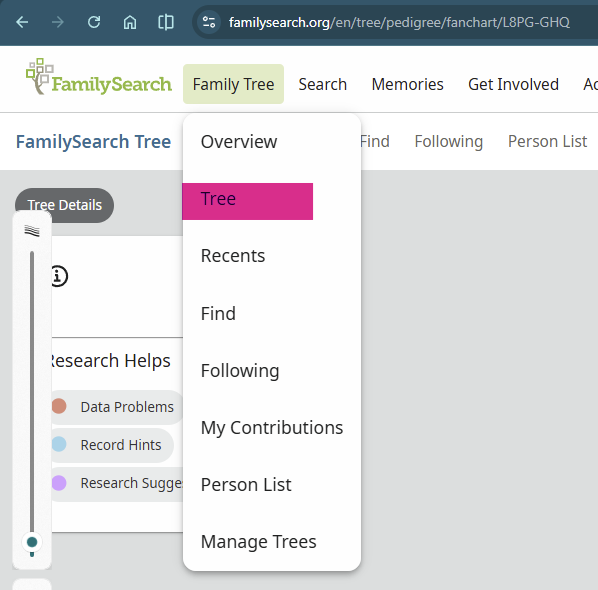Viewport: 598px width, 590px height.
Task: Collapse the Family Tree dropdown menu
Action: (233, 84)
